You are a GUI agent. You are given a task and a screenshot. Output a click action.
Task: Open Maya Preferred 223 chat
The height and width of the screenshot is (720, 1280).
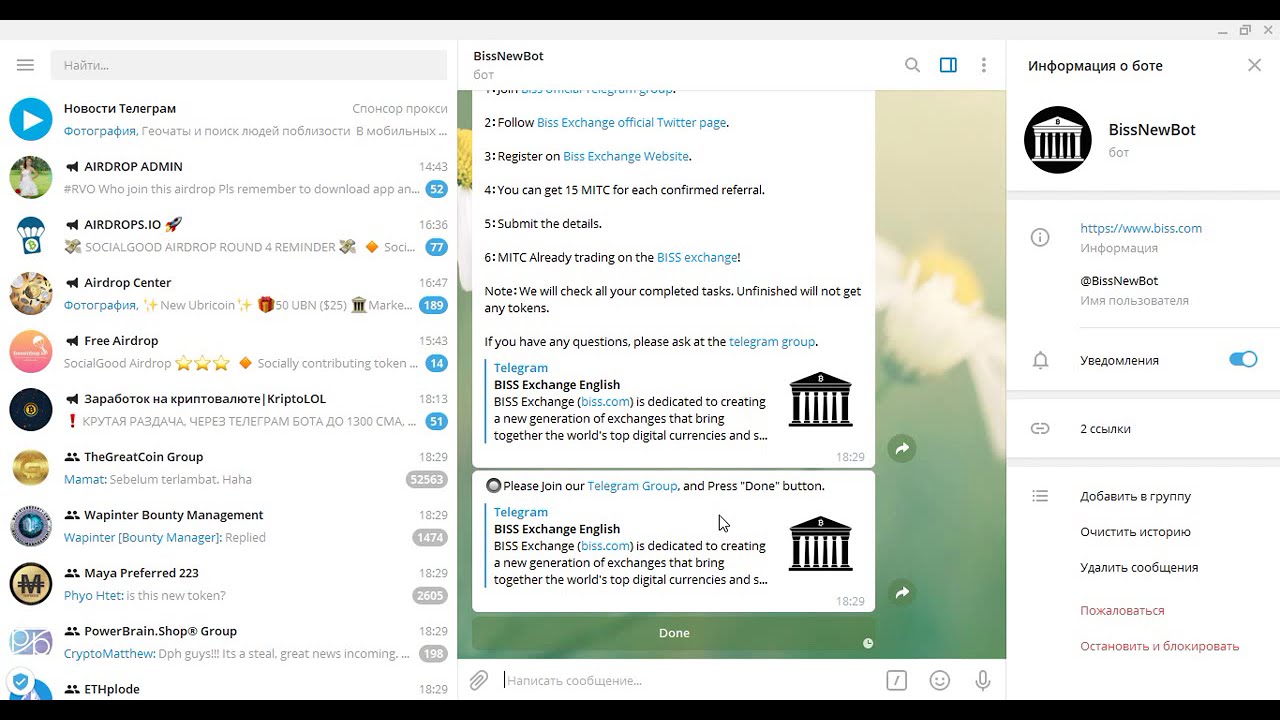(229, 583)
